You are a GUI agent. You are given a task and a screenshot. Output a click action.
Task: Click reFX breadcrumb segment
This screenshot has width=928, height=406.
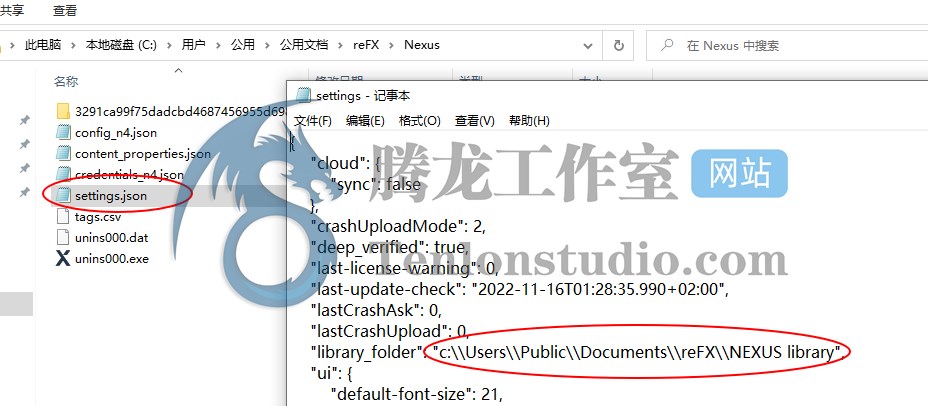coord(366,45)
